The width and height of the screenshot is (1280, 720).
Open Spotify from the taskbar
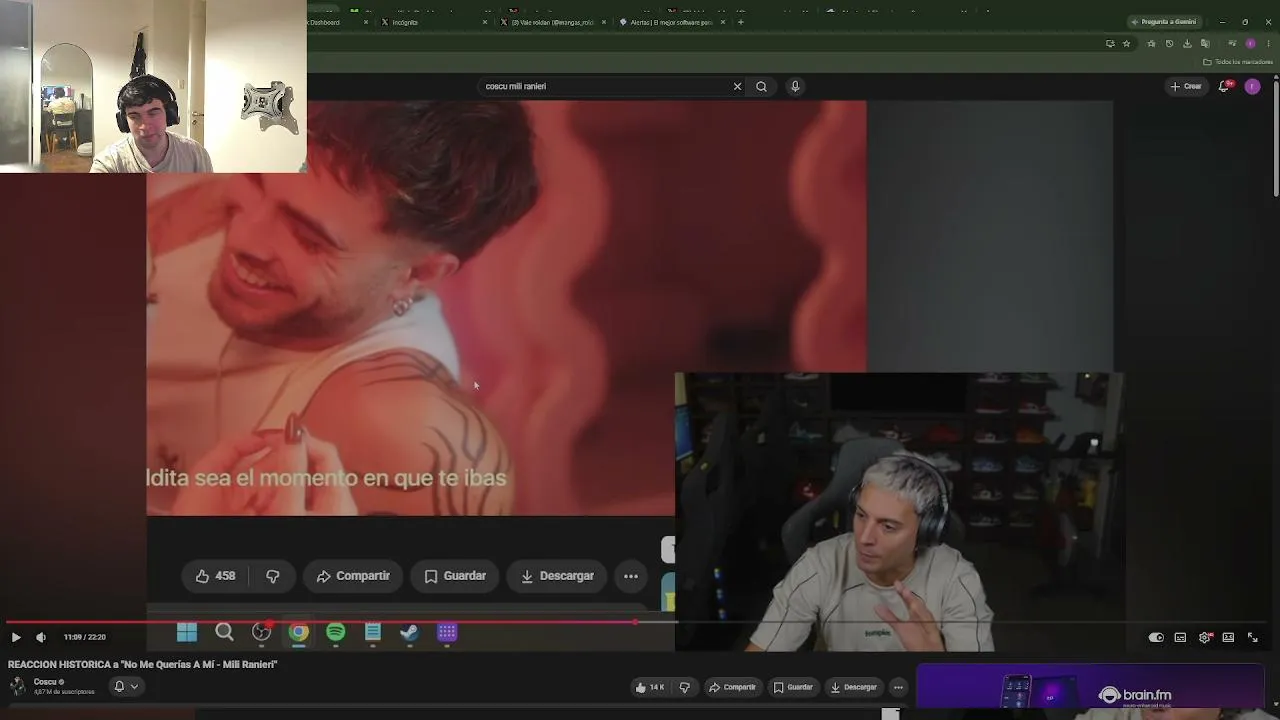(x=336, y=632)
